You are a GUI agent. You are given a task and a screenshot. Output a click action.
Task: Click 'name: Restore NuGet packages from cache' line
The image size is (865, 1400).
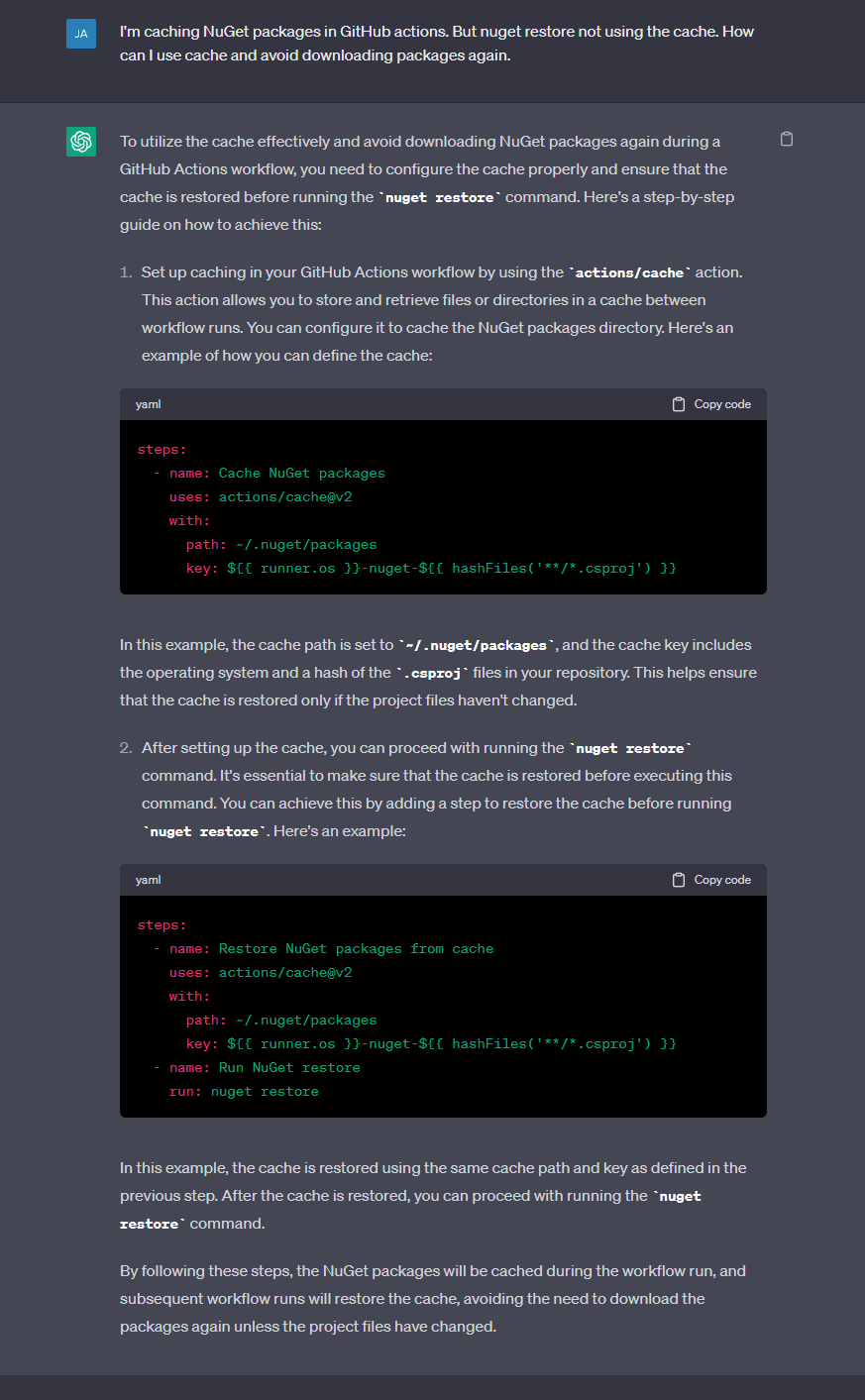(323, 949)
